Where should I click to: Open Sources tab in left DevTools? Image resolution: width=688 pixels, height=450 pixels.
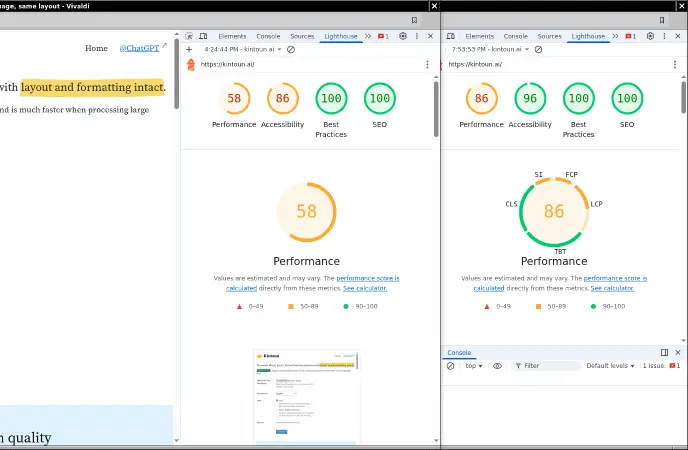[302, 36]
